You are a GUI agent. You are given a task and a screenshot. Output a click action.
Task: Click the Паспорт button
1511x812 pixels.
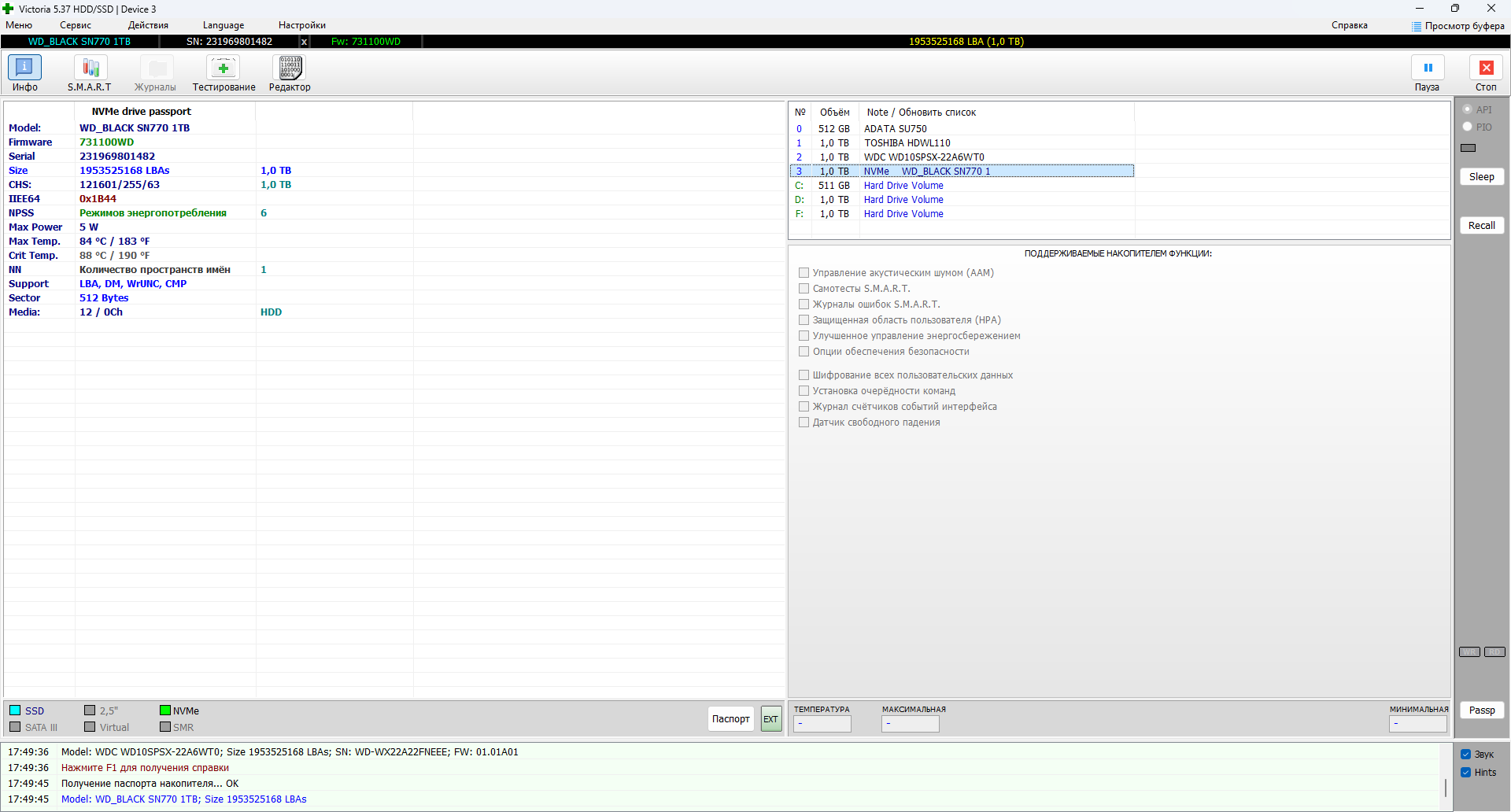click(731, 719)
